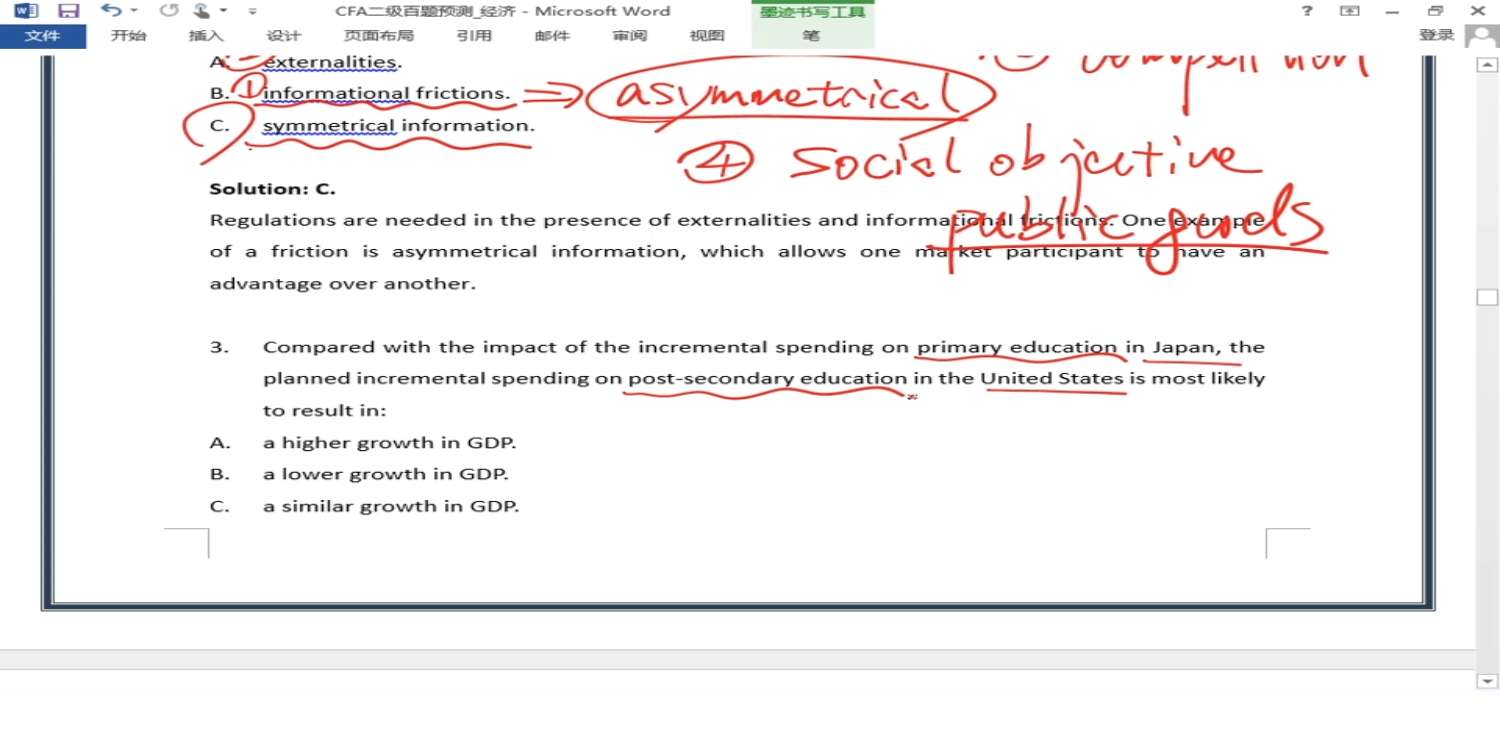The width and height of the screenshot is (1500, 750).
Task: Click option 'a similar growth in GDP.'
Action: [391, 506]
